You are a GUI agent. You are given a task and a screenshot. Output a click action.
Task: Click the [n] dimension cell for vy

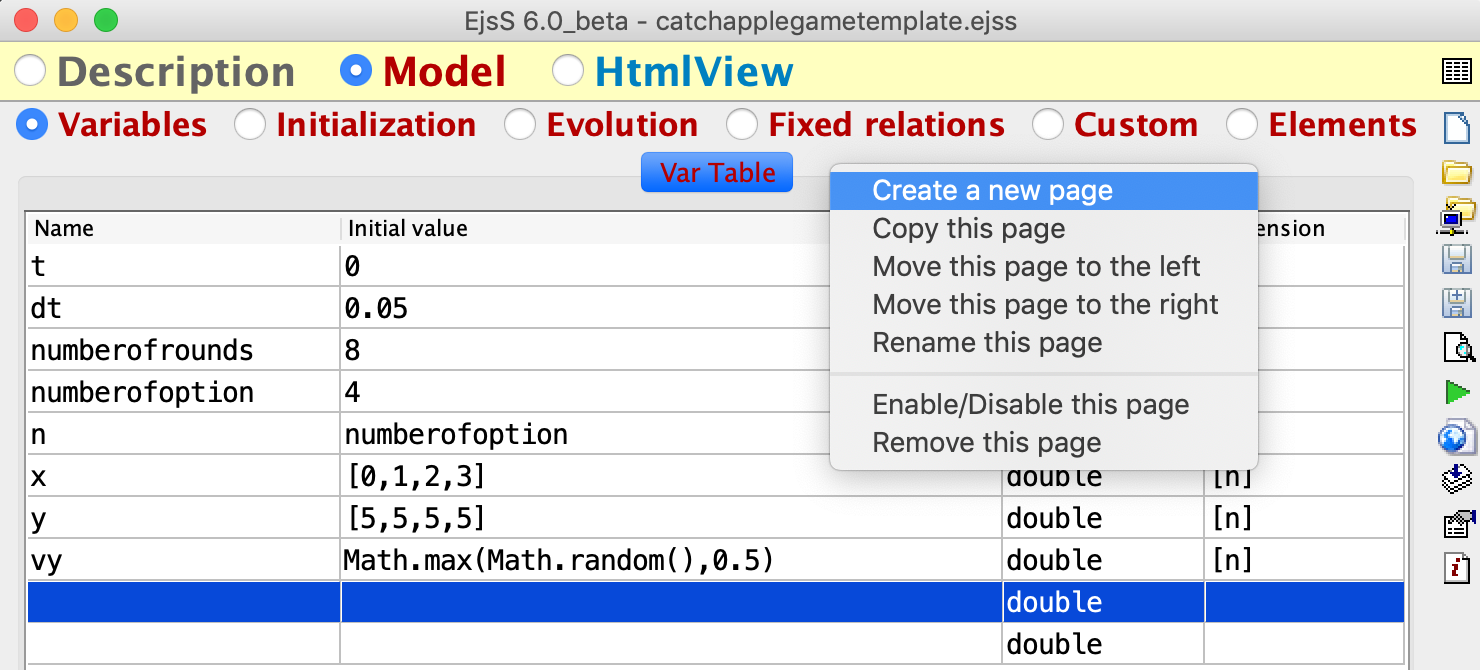[x=1305, y=560]
